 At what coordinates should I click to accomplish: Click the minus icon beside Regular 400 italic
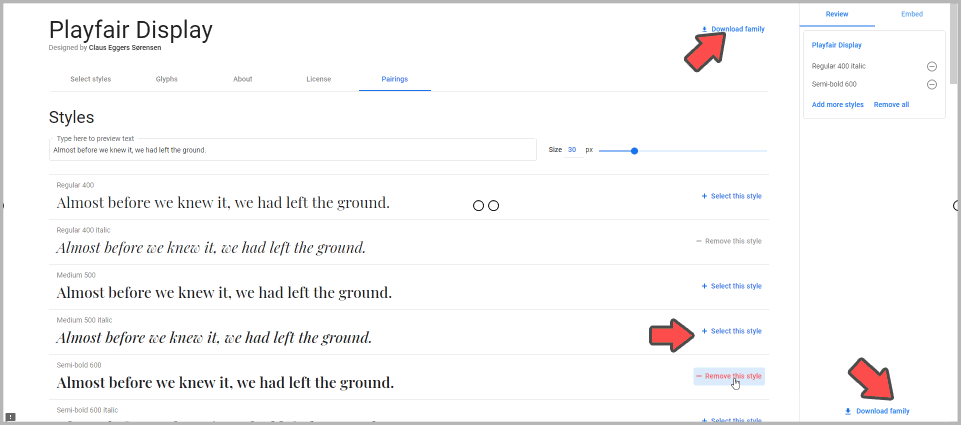pos(931,66)
